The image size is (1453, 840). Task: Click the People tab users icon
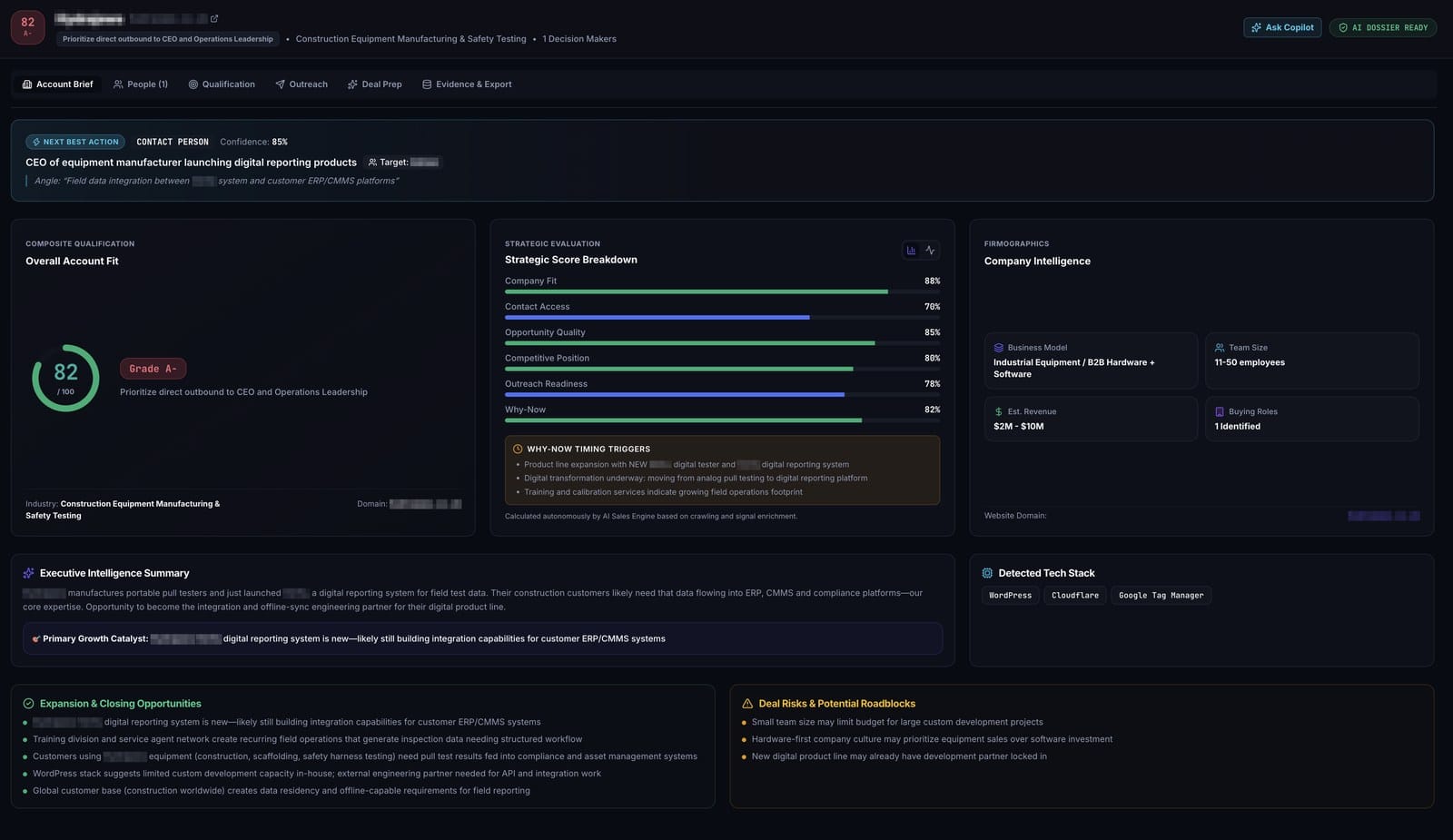click(118, 84)
